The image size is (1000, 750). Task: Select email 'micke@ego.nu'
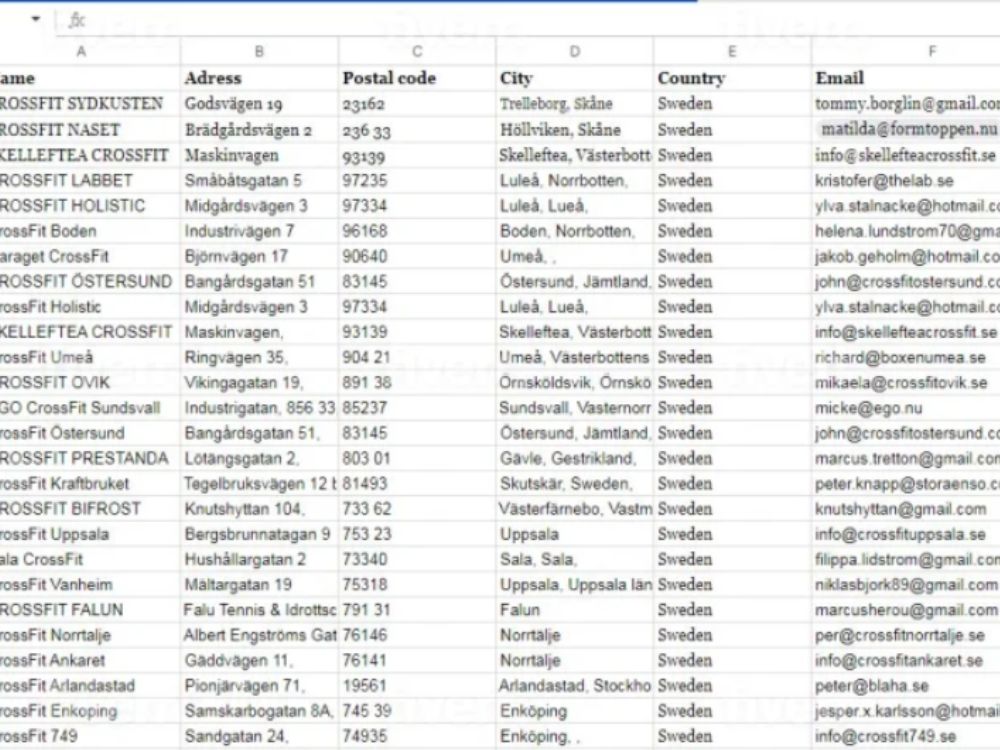pyautogui.click(x=906, y=408)
